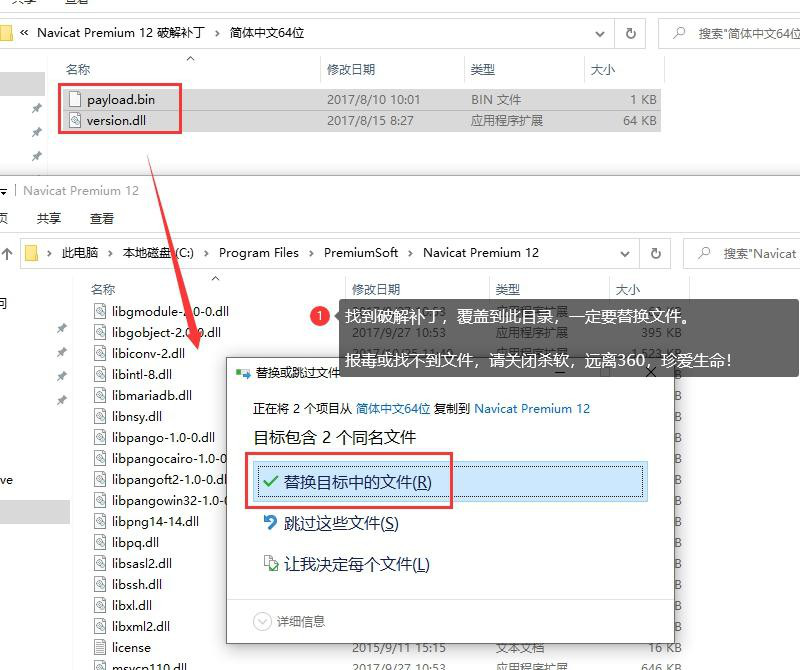Select libsasl2.dll file
Screen dimensions: 800x670
click(x=142, y=563)
